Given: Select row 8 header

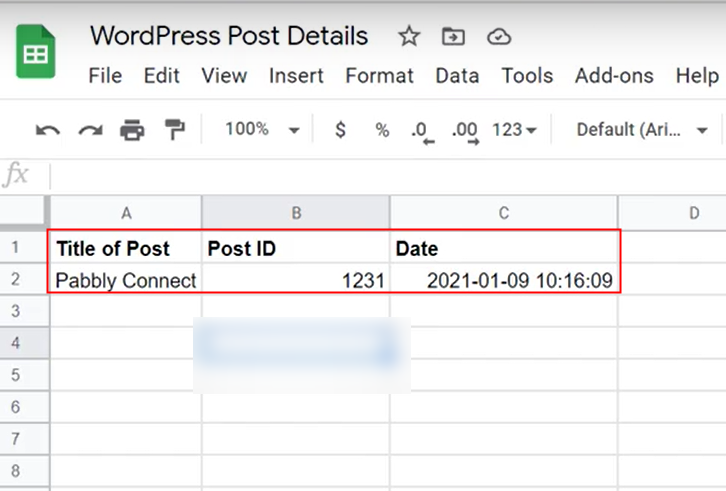Looking at the screenshot, I should (x=24, y=471).
